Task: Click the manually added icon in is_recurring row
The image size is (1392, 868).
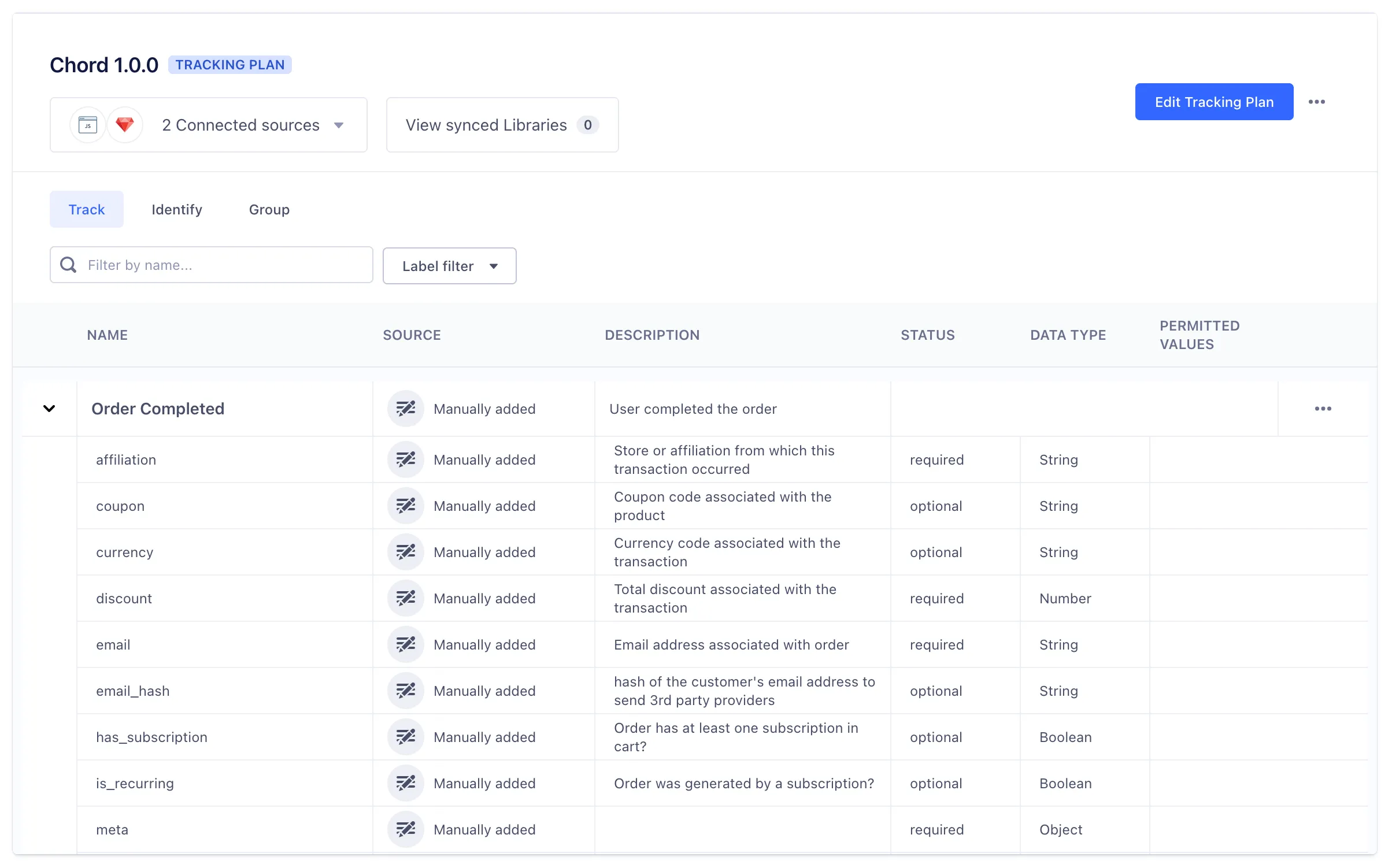Action: pyautogui.click(x=406, y=783)
